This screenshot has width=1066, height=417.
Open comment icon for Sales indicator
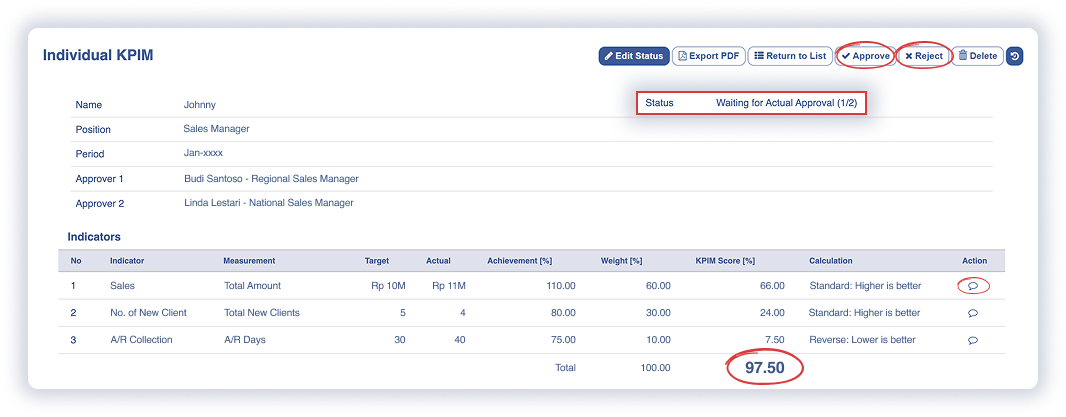tap(973, 285)
